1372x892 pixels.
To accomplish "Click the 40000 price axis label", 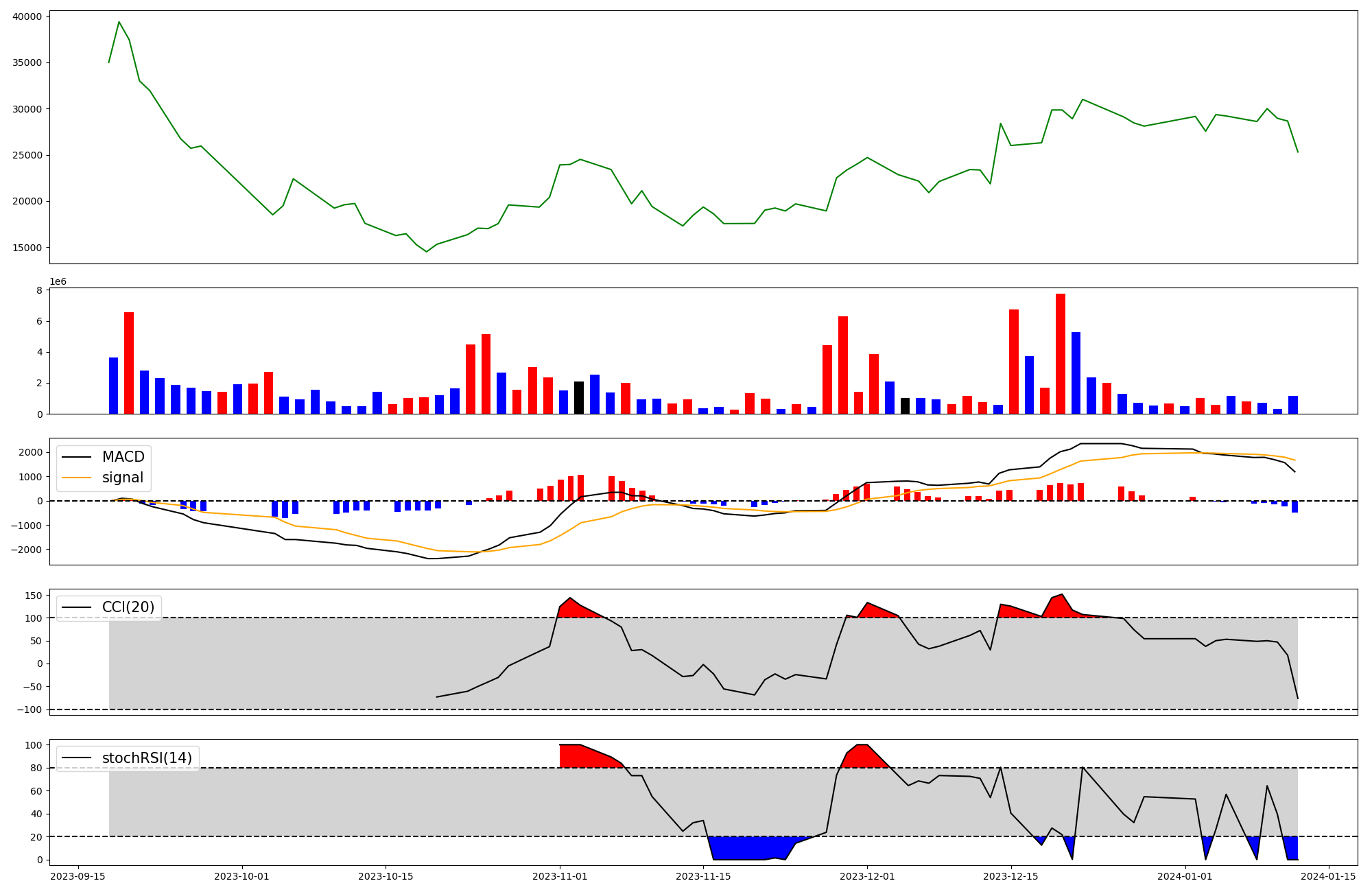I will [27, 16].
